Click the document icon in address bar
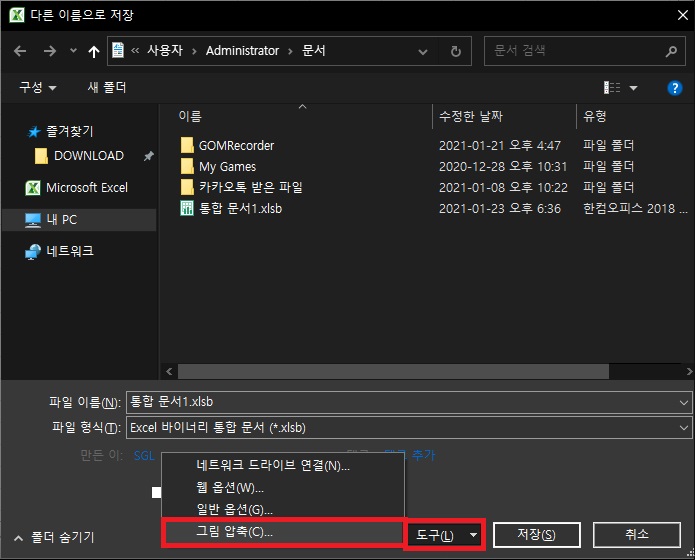The image size is (695, 560). [118, 51]
